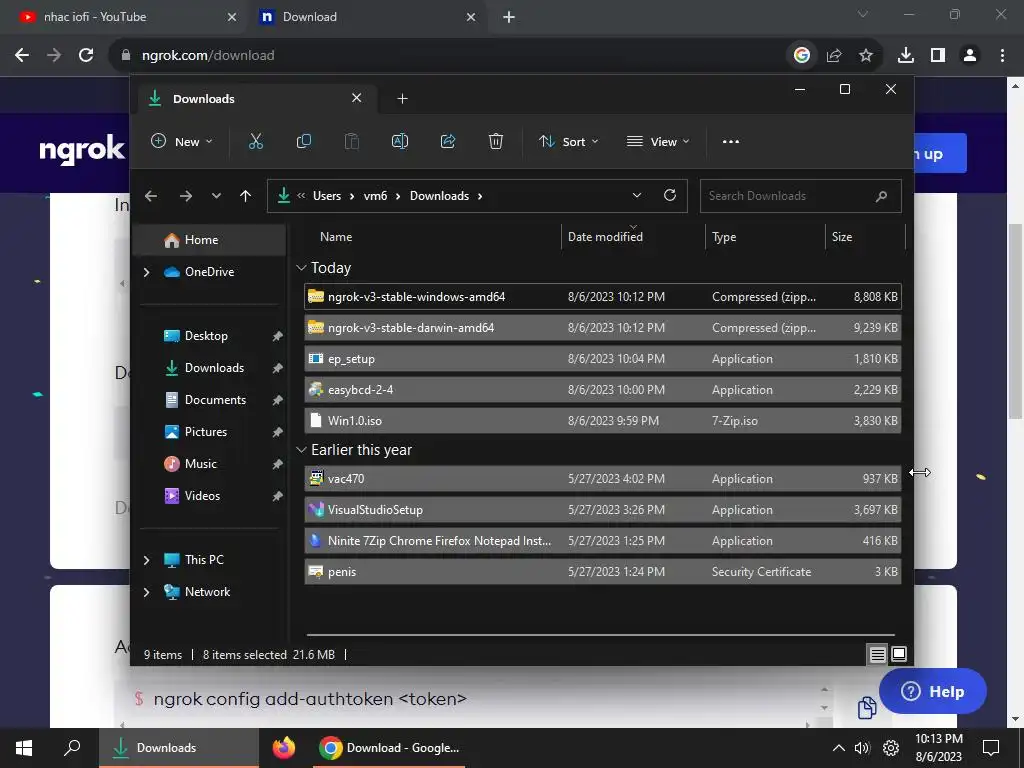The width and height of the screenshot is (1024, 768).
Task: Open taskbar search magnifier
Action: click(x=72, y=748)
